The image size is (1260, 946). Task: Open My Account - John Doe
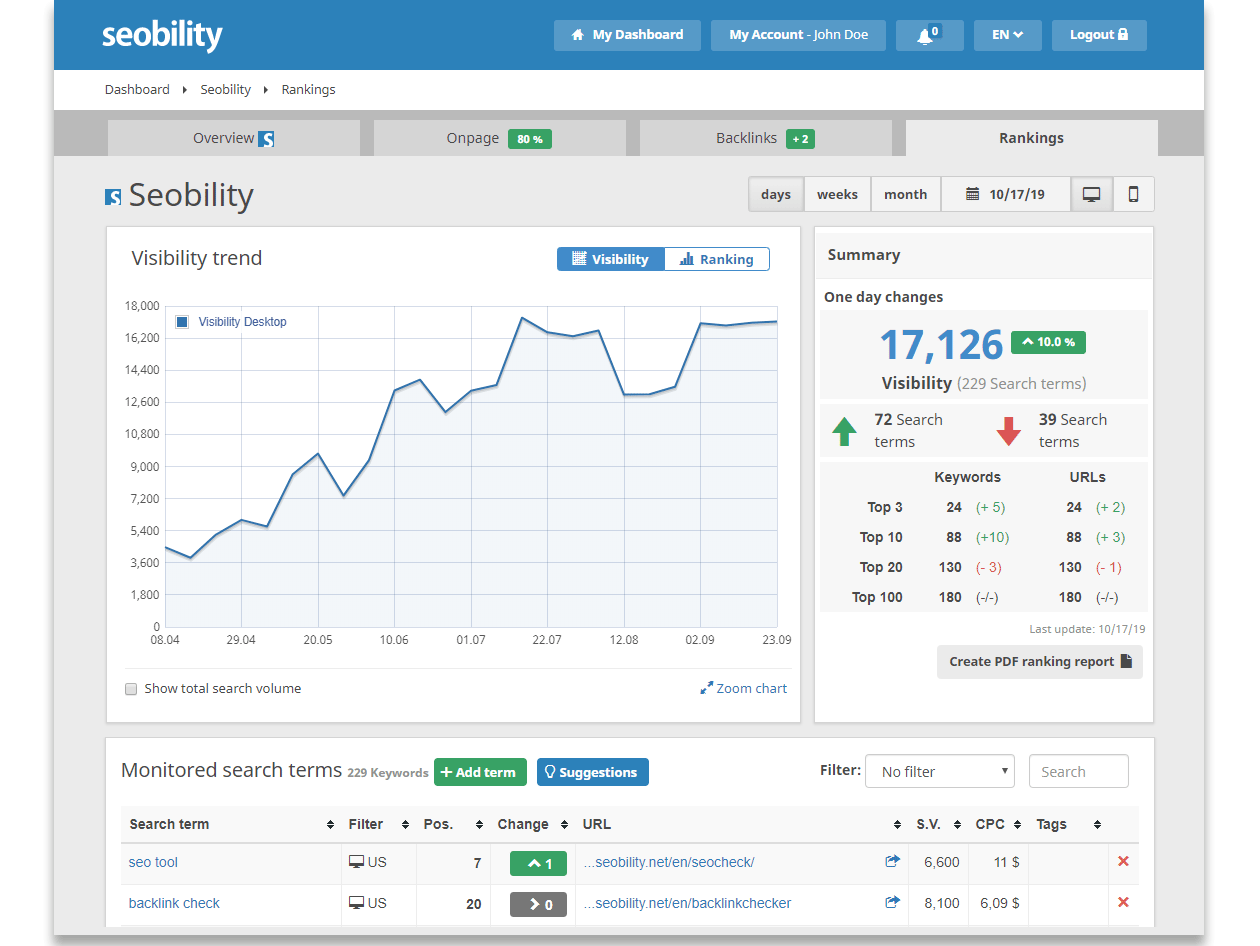(x=798, y=35)
